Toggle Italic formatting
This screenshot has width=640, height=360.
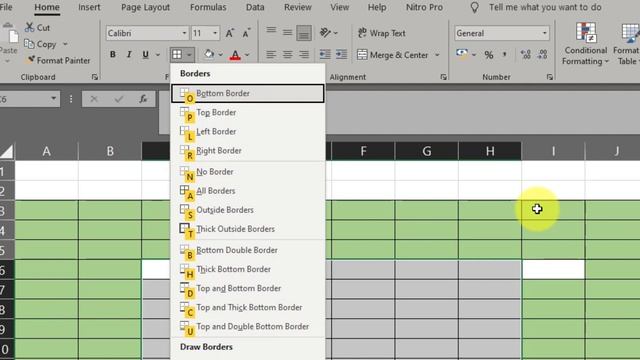(129, 54)
